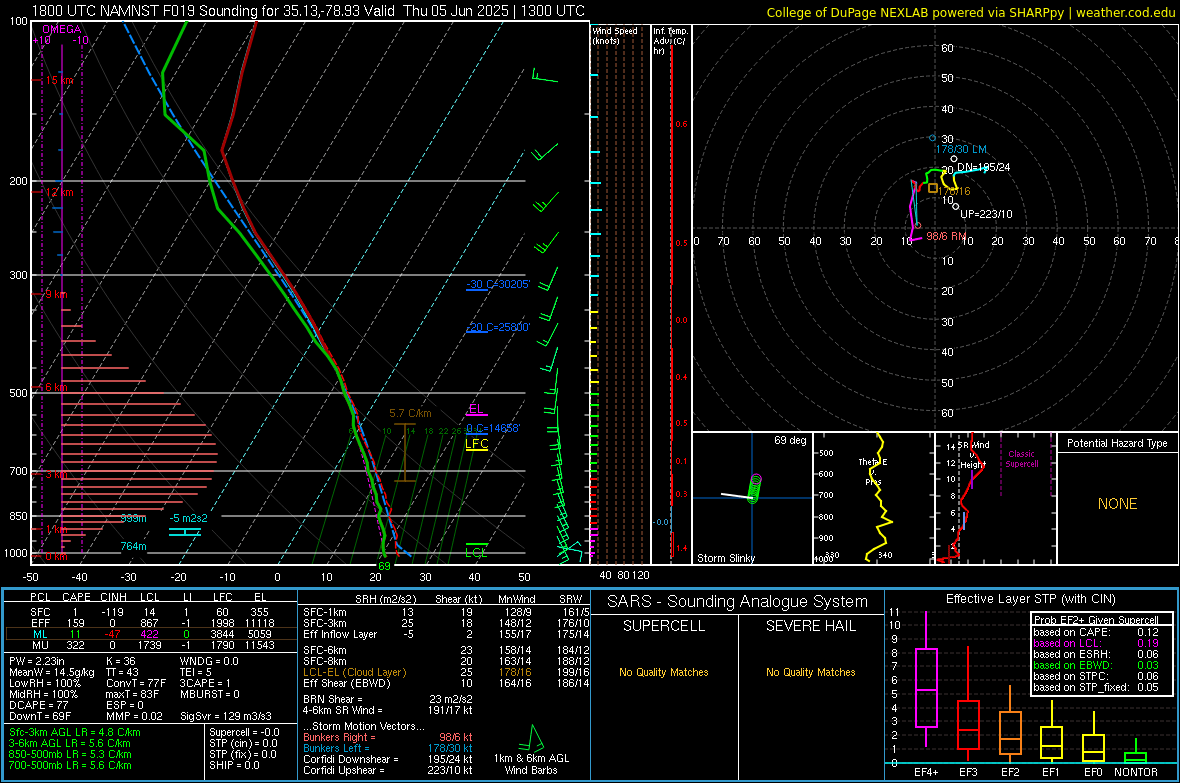Click the blue Bunkers Left circle marker on hodograph
1180x783 pixels.
932,138
